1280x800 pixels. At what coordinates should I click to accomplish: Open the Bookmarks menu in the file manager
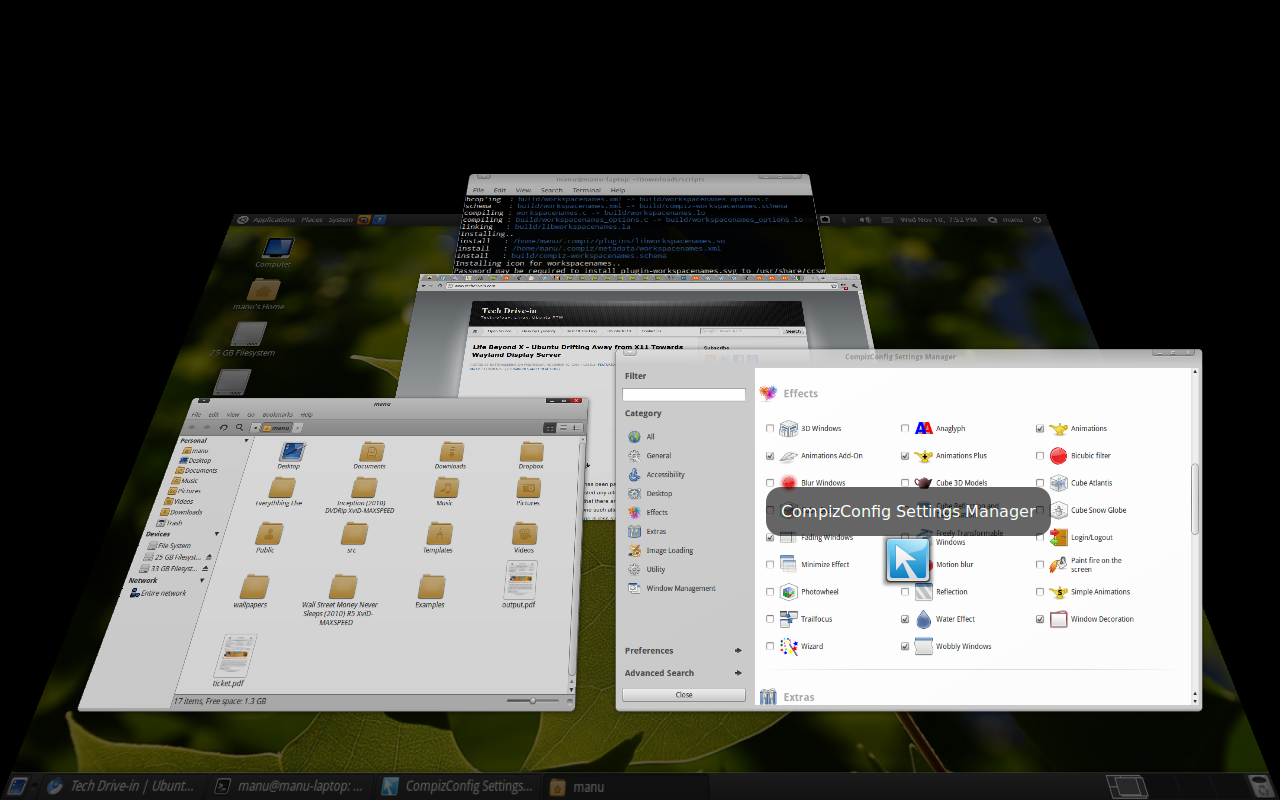[276, 413]
